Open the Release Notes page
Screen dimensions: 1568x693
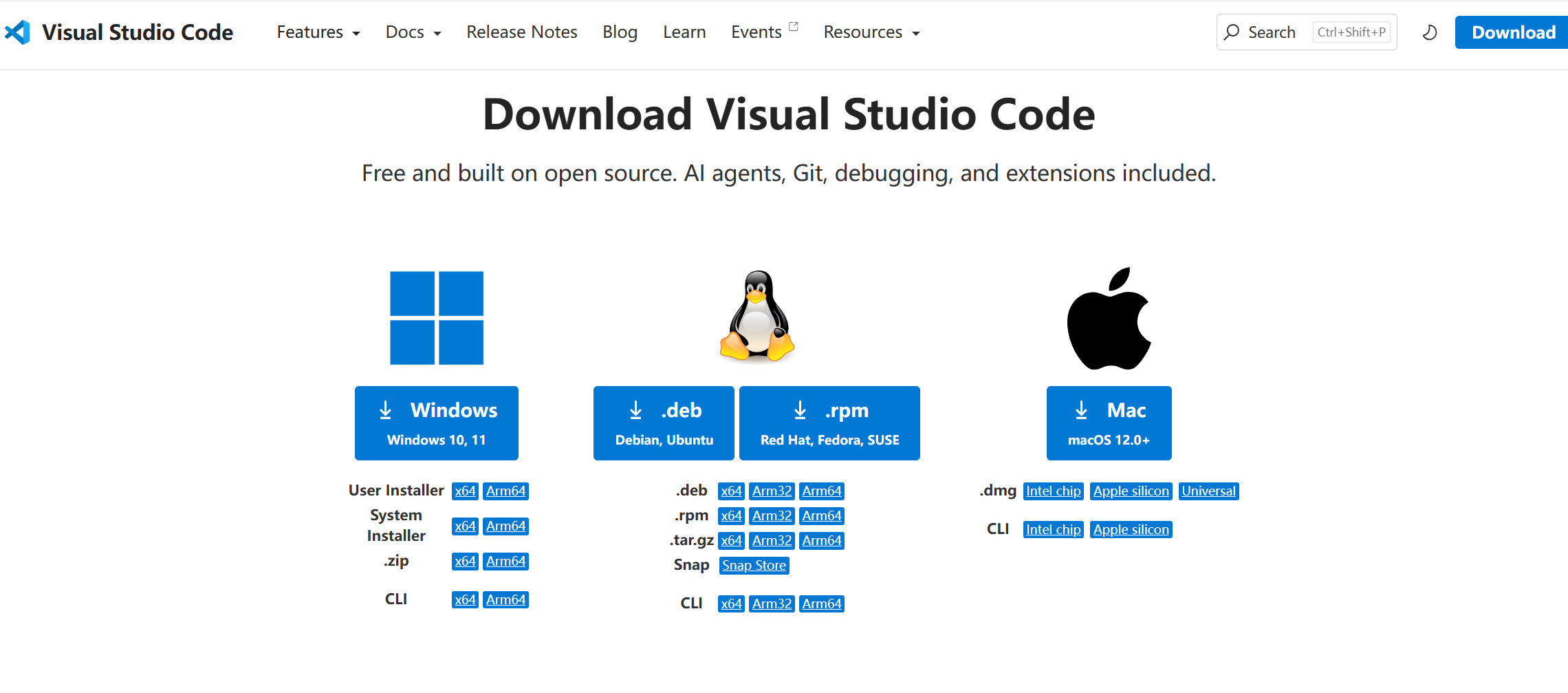522,32
